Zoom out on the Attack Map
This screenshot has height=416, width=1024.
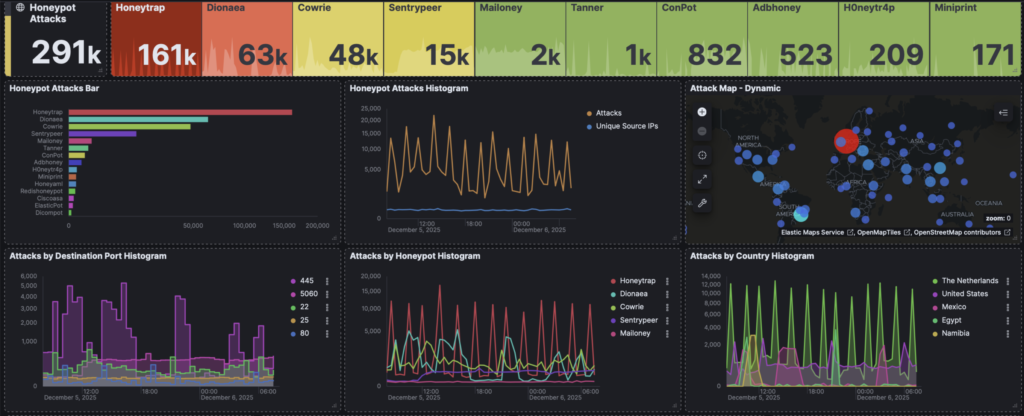click(702, 131)
